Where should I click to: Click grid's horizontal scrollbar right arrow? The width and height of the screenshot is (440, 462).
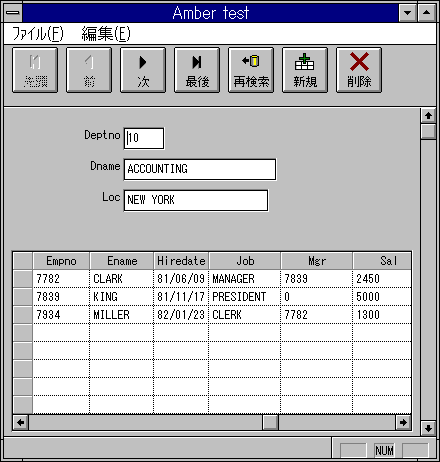pyautogui.click(x=403, y=423)
